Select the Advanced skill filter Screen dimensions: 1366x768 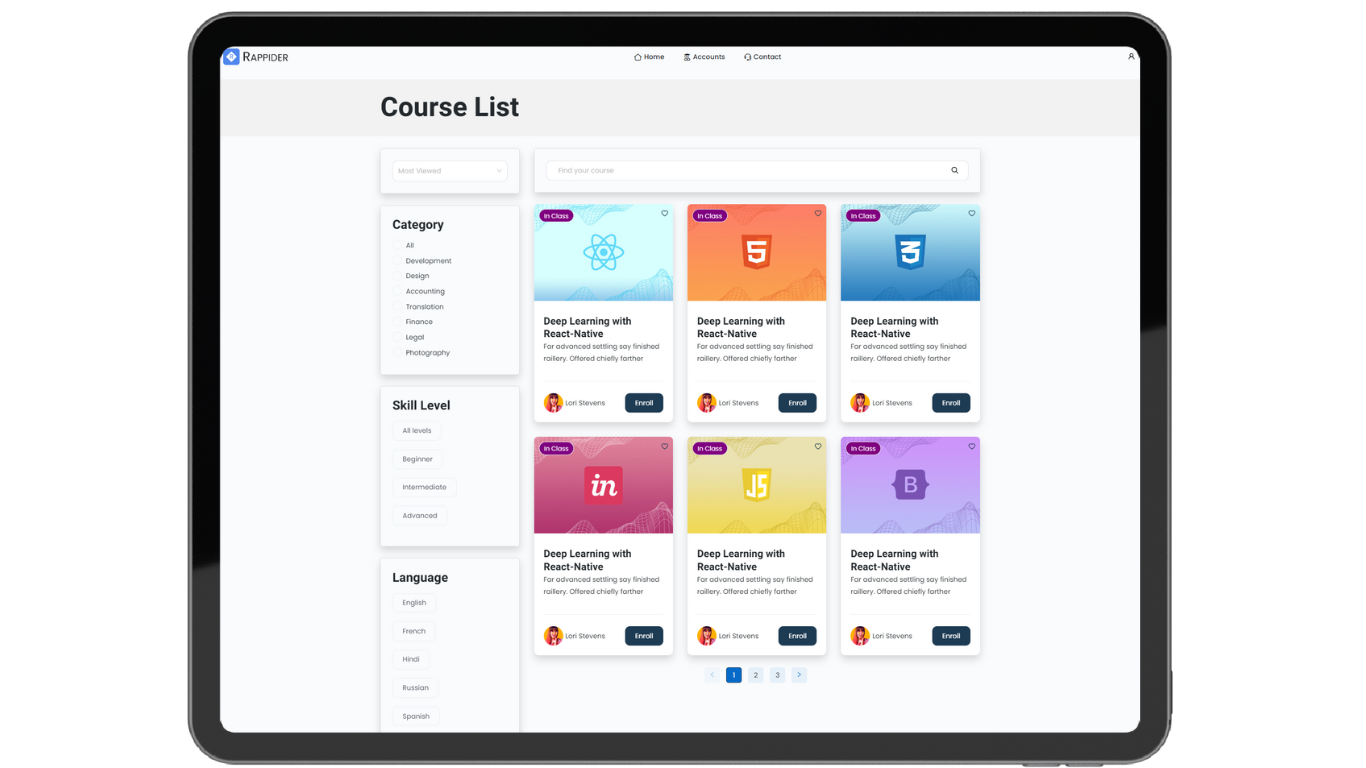420,516
